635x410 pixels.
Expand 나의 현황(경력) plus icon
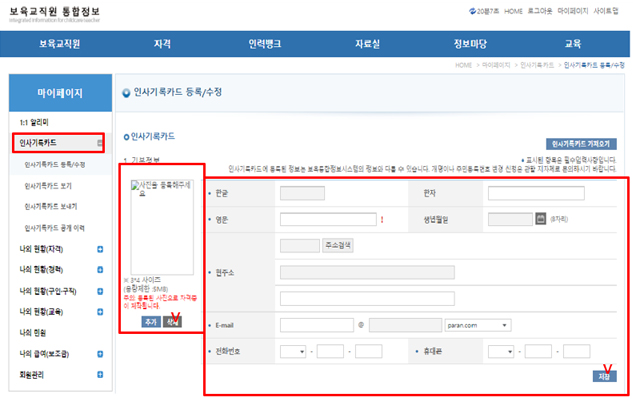(100, 270)
